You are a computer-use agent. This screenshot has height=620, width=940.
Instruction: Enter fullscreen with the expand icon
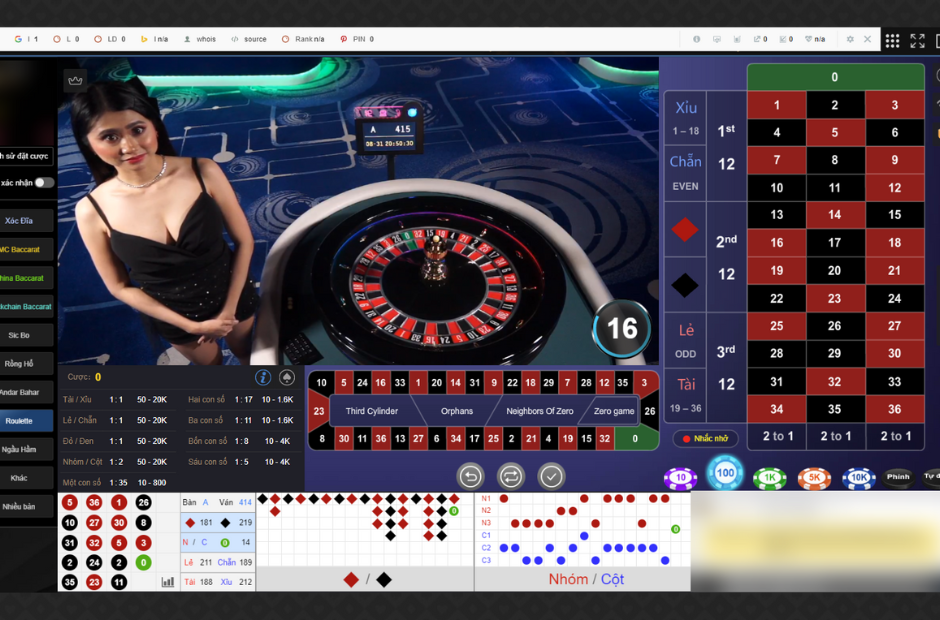[917, 41]
